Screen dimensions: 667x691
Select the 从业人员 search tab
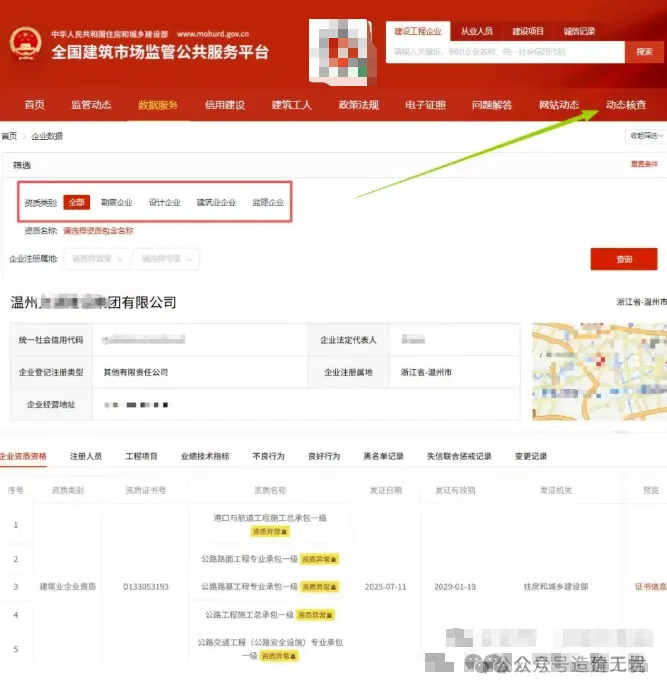(477, 31)
